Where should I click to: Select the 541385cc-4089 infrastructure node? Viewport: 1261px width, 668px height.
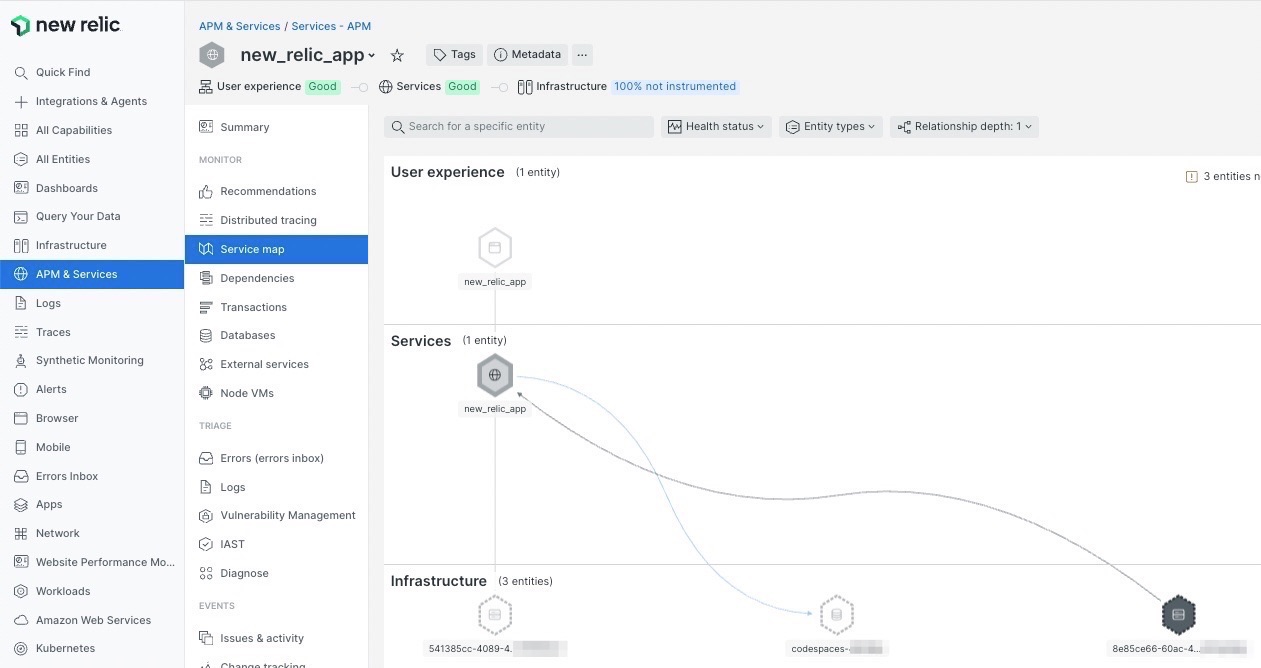495,615
